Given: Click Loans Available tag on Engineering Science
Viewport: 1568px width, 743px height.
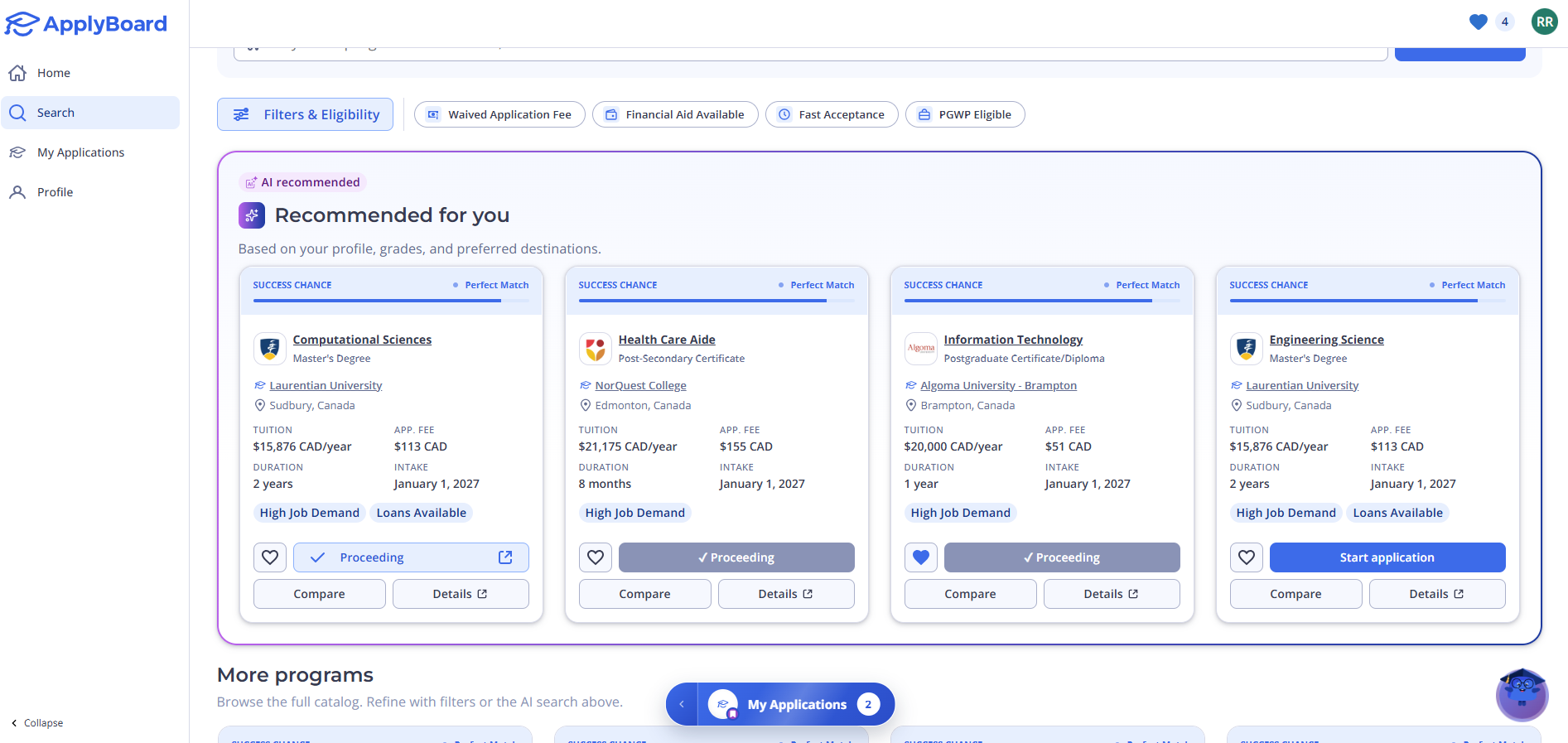Looking at the screenshot, I should 1398,513.
